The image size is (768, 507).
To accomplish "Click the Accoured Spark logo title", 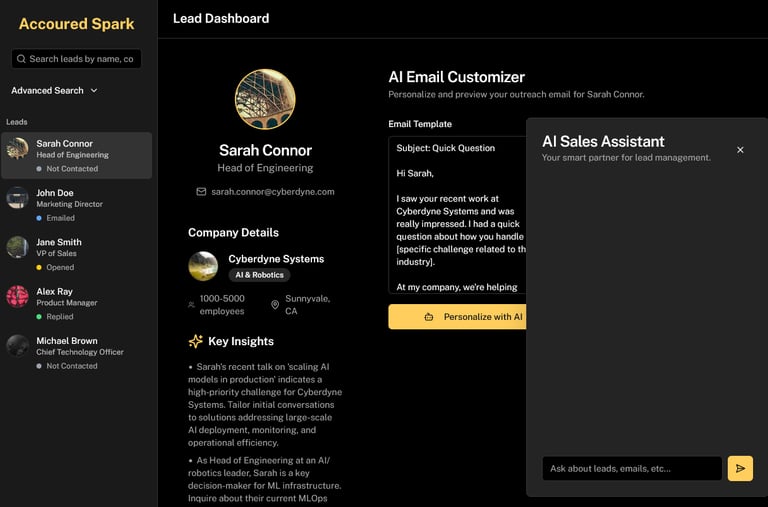I will click(x=76, y=24).
